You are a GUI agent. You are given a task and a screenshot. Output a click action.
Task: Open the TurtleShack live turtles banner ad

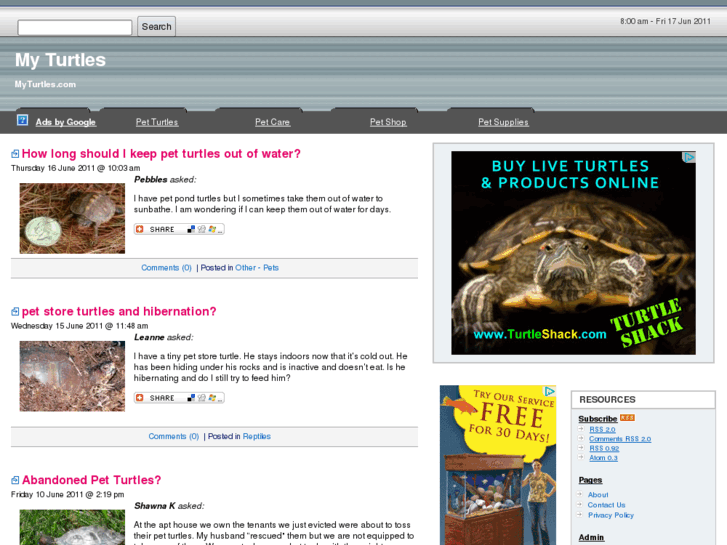(x=573, y=253)
